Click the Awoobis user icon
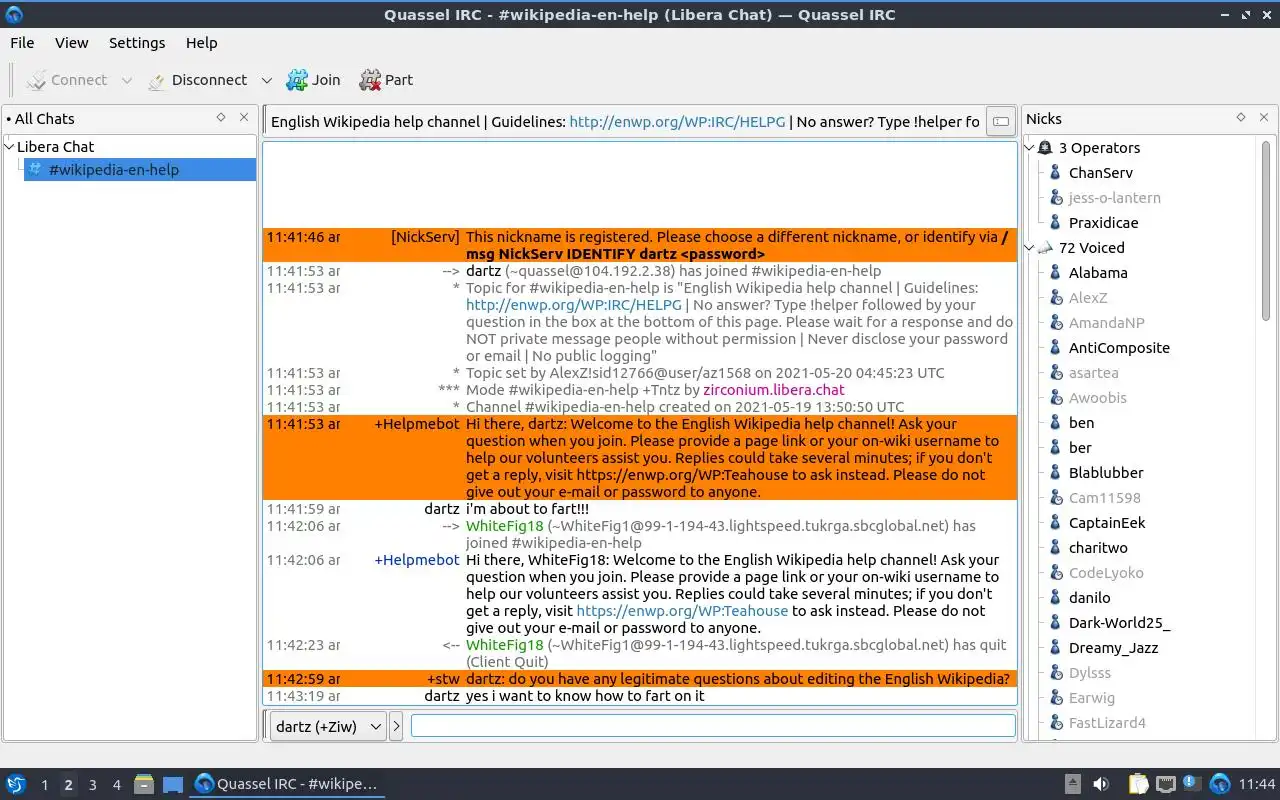The height and width of the screenshot is (800, 1280). [x=1054, y=398]
